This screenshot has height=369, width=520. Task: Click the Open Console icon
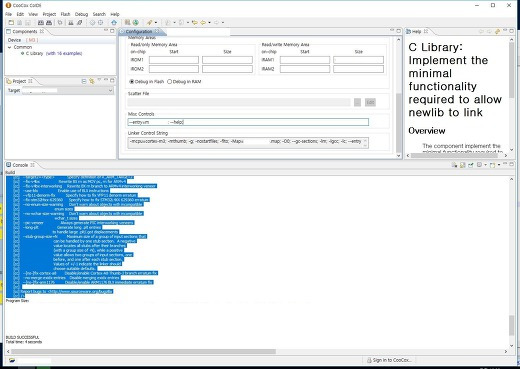click(492, 165)
